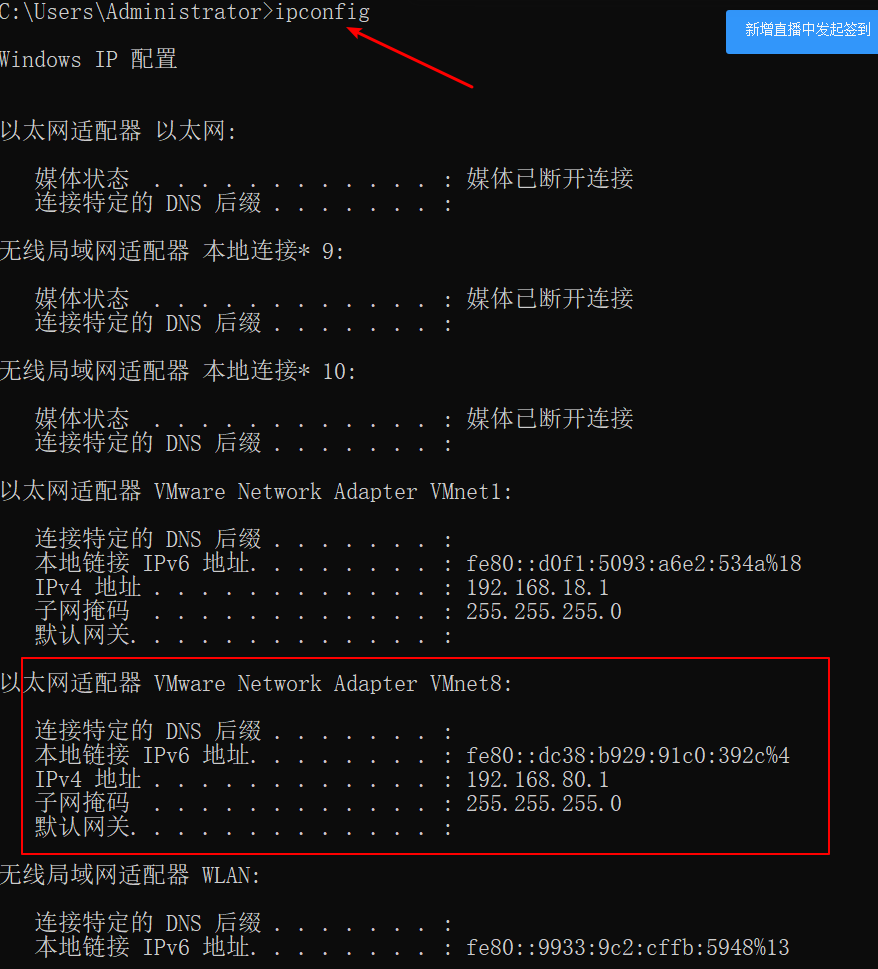This screenshot has width=878, height=969.
Task: Click the ipconfig command text
Action: tap(322, 12)
